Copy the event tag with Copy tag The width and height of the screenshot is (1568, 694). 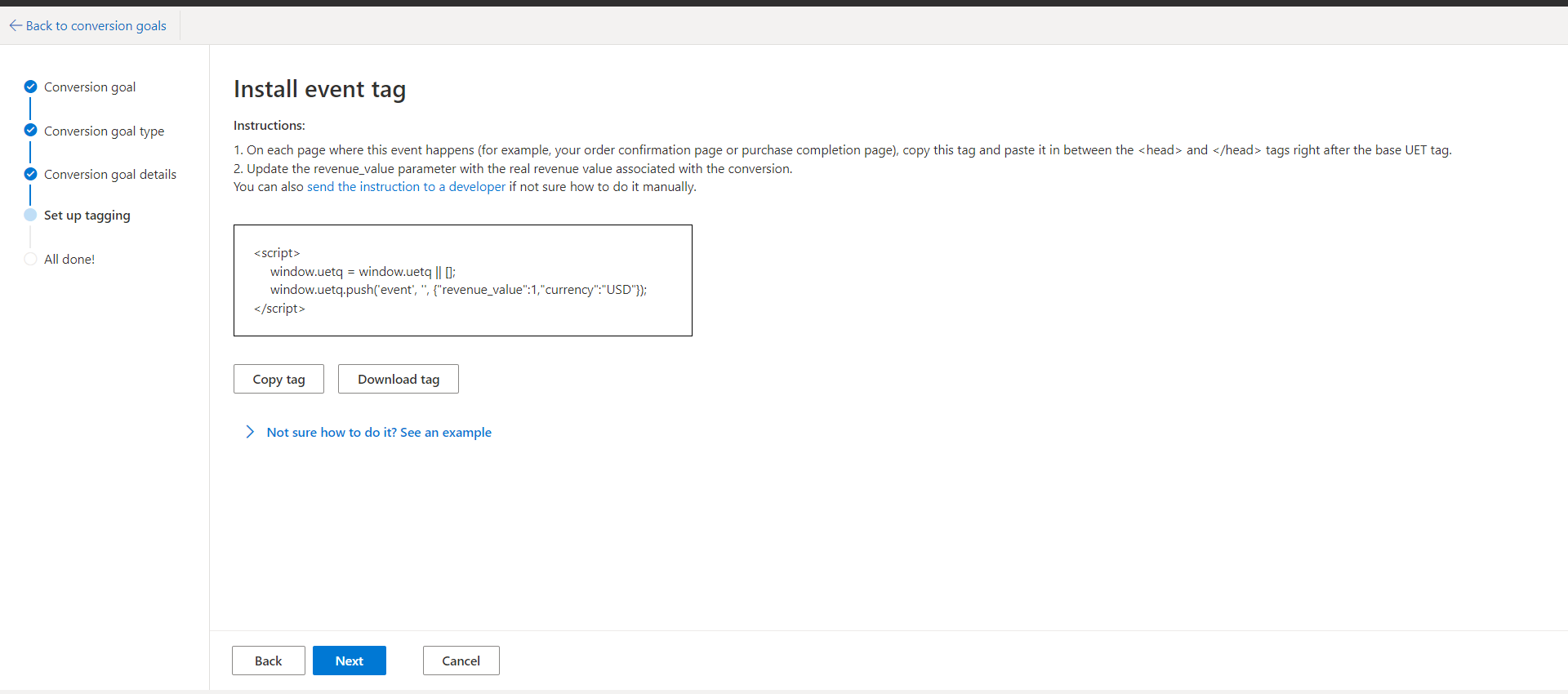pyautogui.click(x=278, y=379)
